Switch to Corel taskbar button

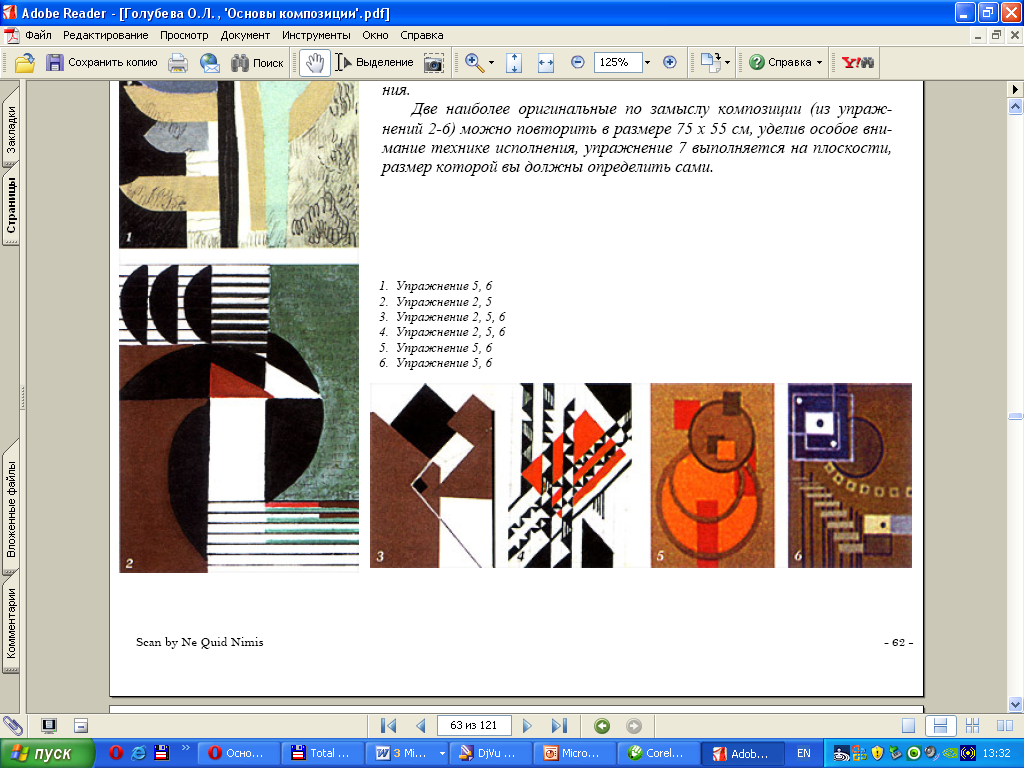[x=658, y=753]
